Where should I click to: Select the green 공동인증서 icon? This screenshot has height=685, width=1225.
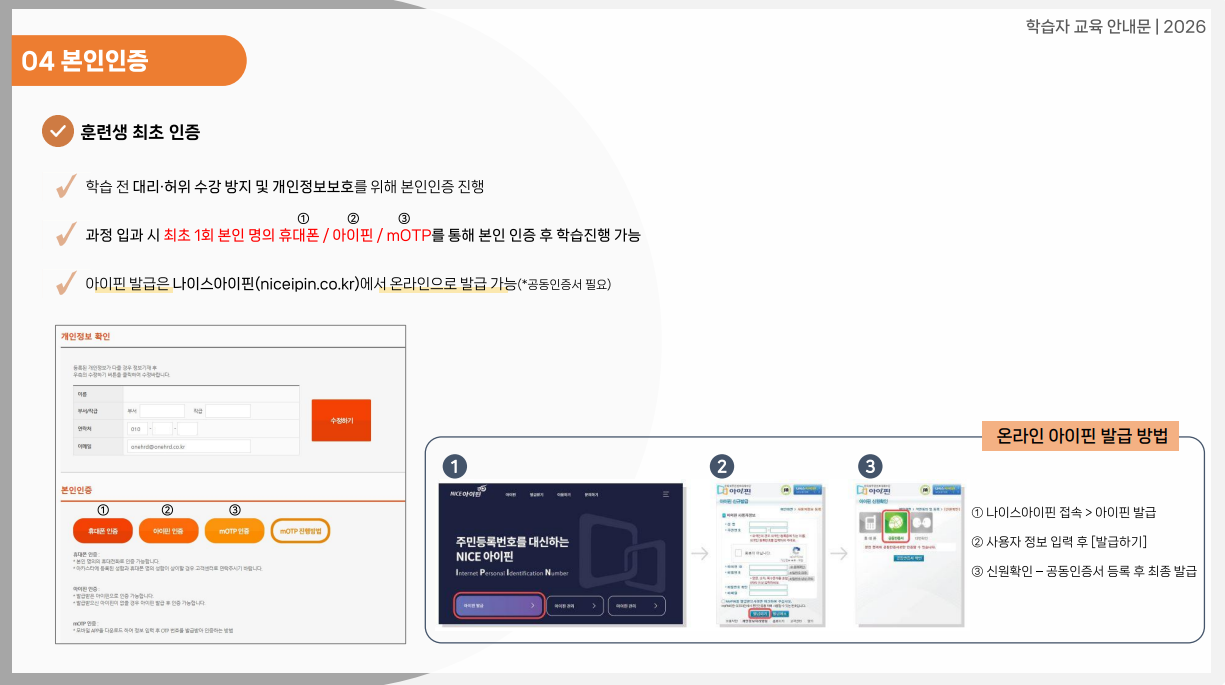pos(896,522)
